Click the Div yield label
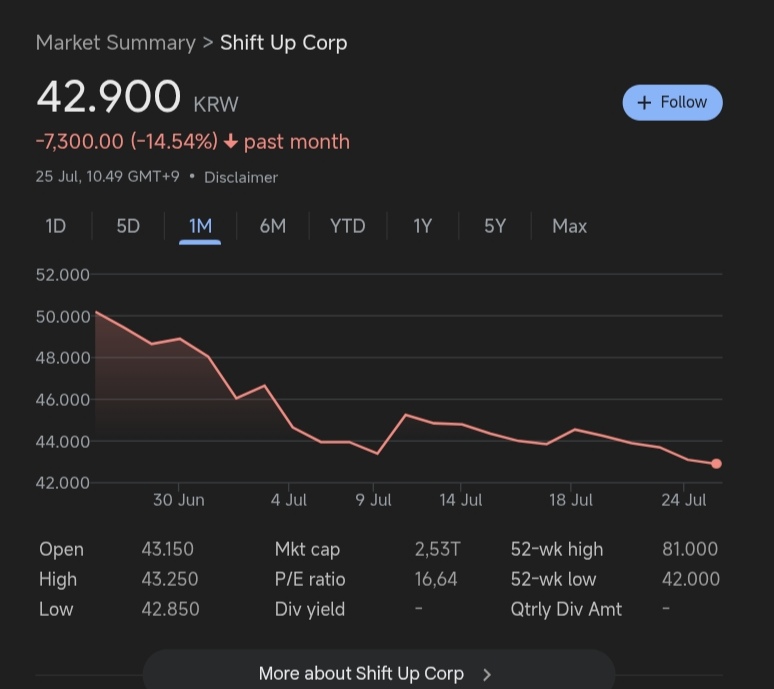Viewport: 774px width, 689px height. (x=310, y=609)
